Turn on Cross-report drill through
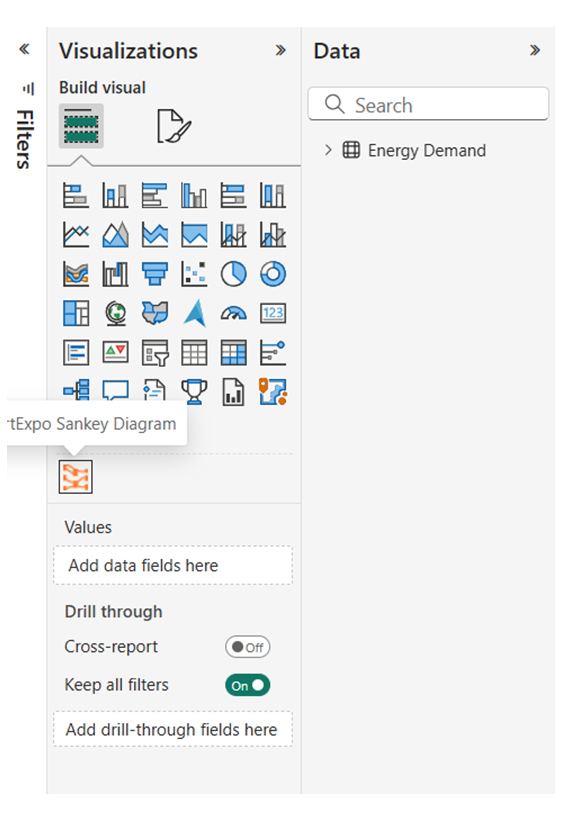Viewport: 562px width, 818px height. [247, 647]
